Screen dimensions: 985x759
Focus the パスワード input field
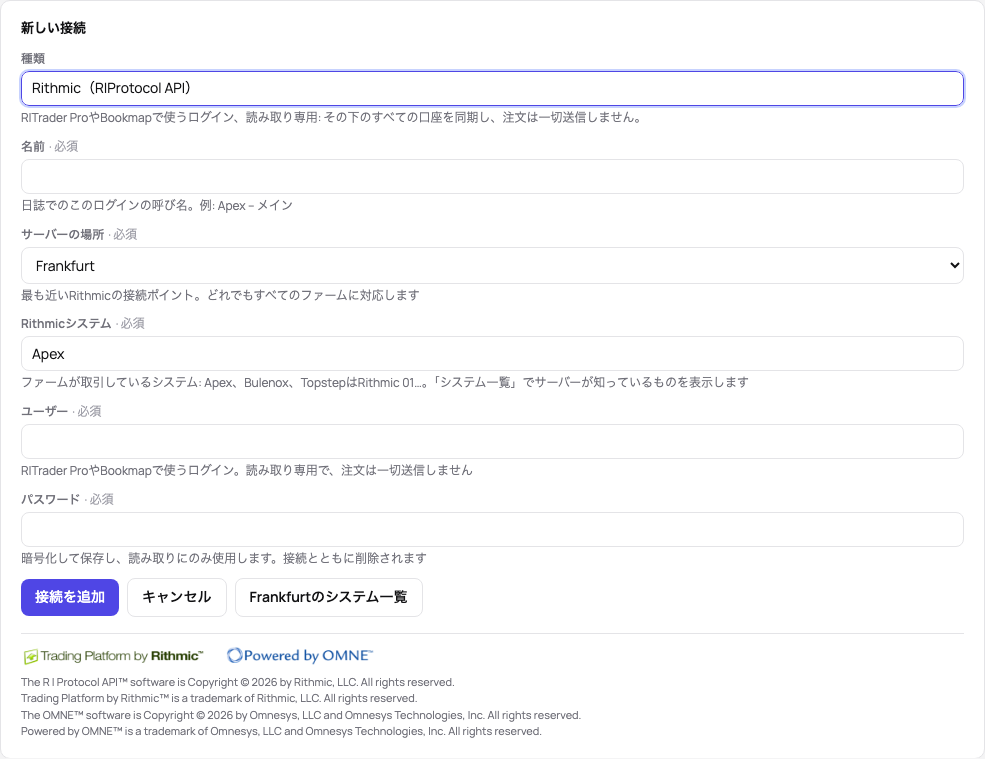(x=492, y=530)
